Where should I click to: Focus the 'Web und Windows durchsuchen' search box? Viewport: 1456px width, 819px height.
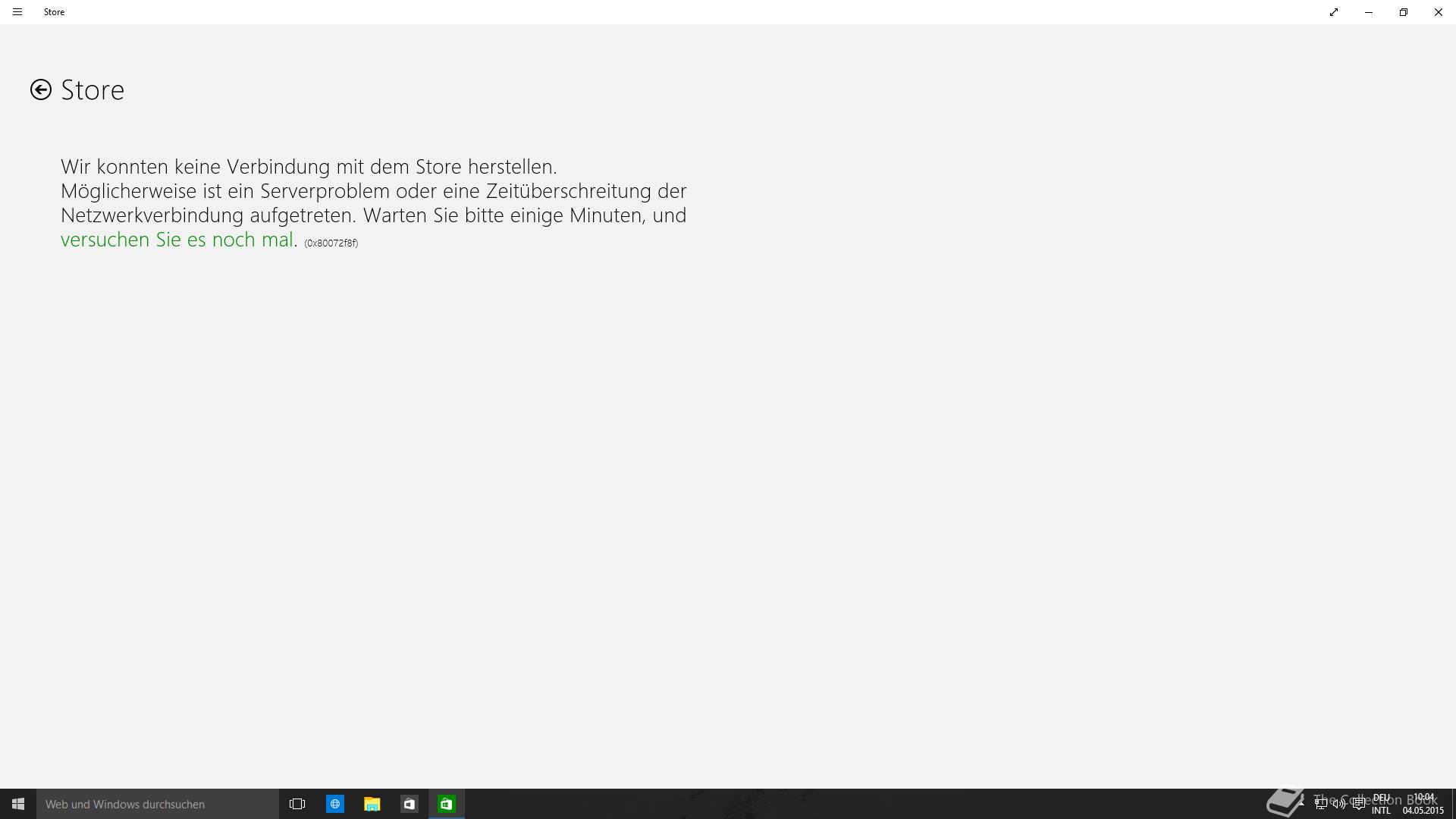point(158,804)
